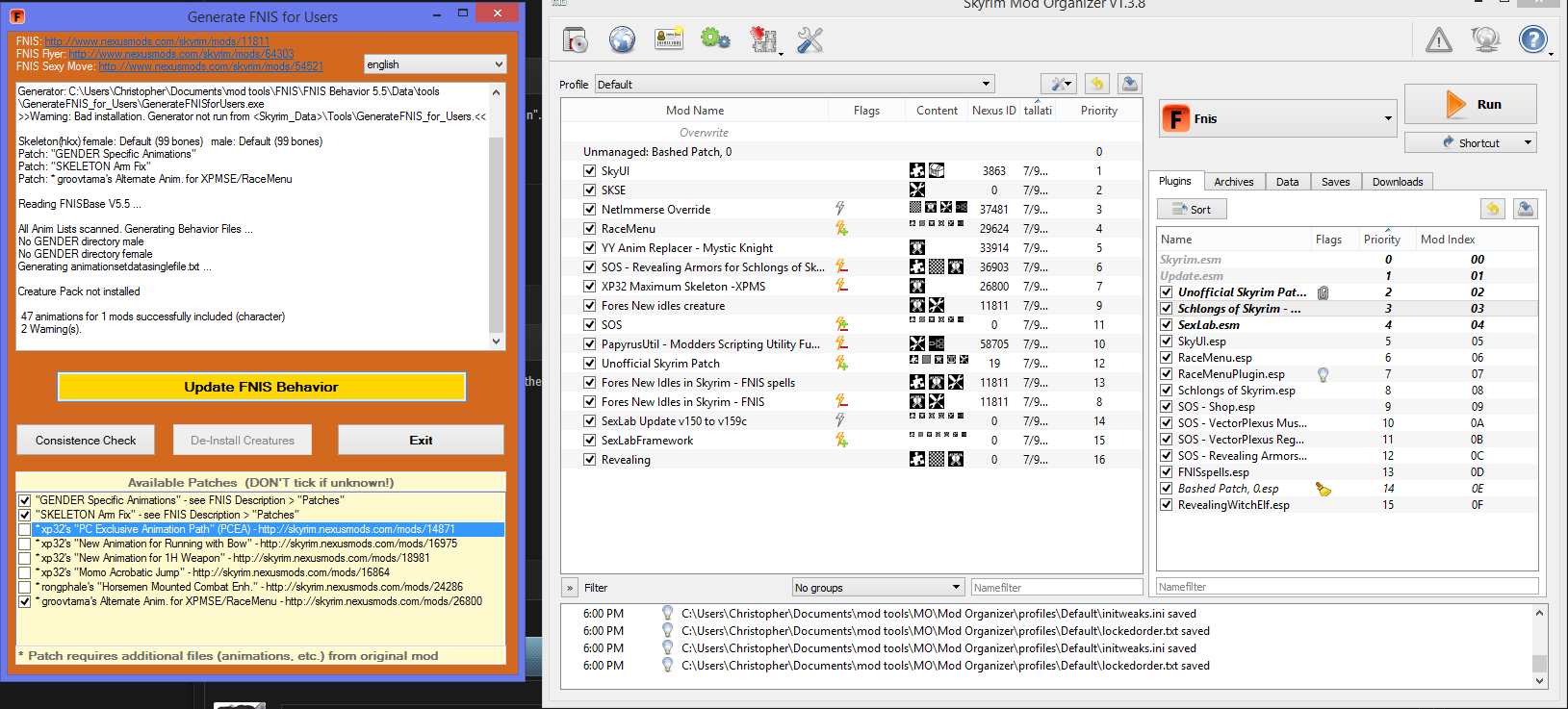Select the PapyrusUtil mod row
Screen dimensions: 1568x709
tap(851, 343)
